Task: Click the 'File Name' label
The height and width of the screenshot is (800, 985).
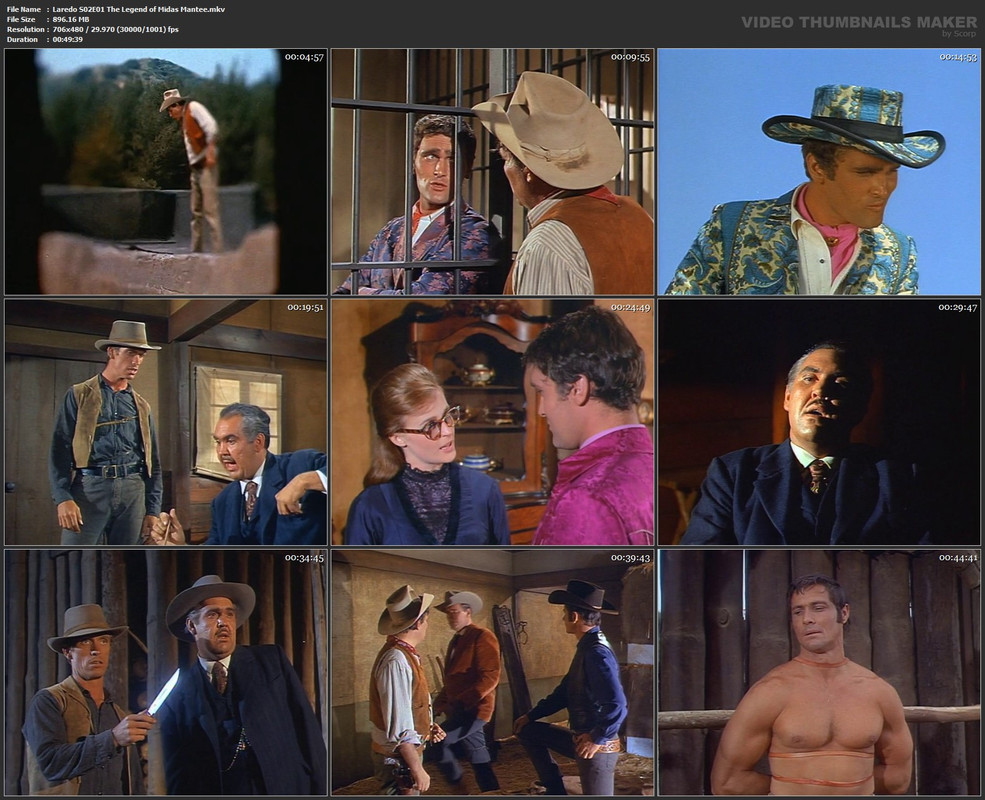Action: tap(24, 9)
